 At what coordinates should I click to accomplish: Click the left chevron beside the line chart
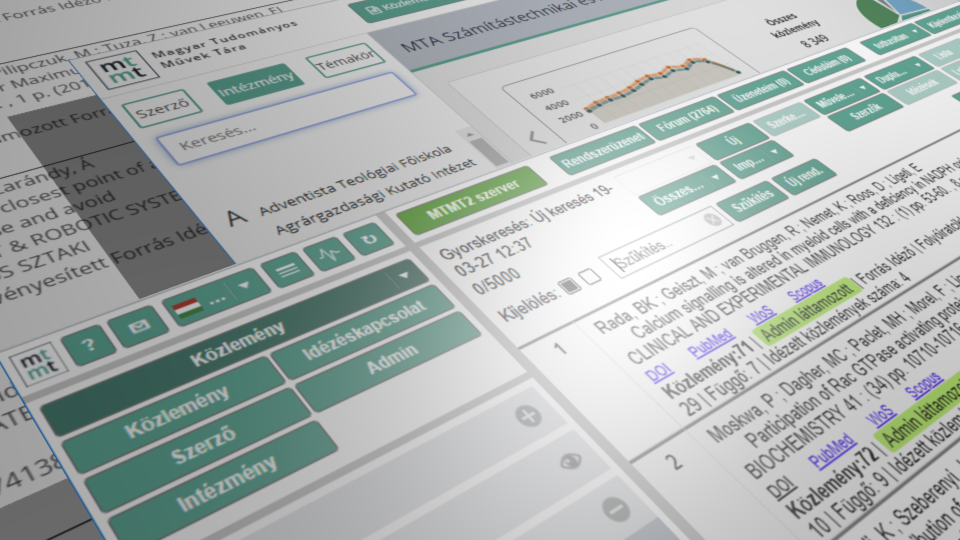tap(538, 138)
